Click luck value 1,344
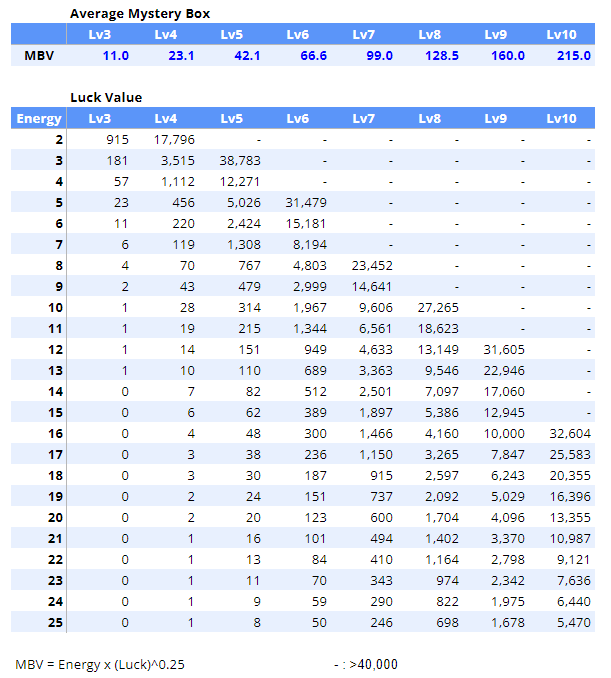The height and width of the screenshot is (678, 611). coord(310,329)
